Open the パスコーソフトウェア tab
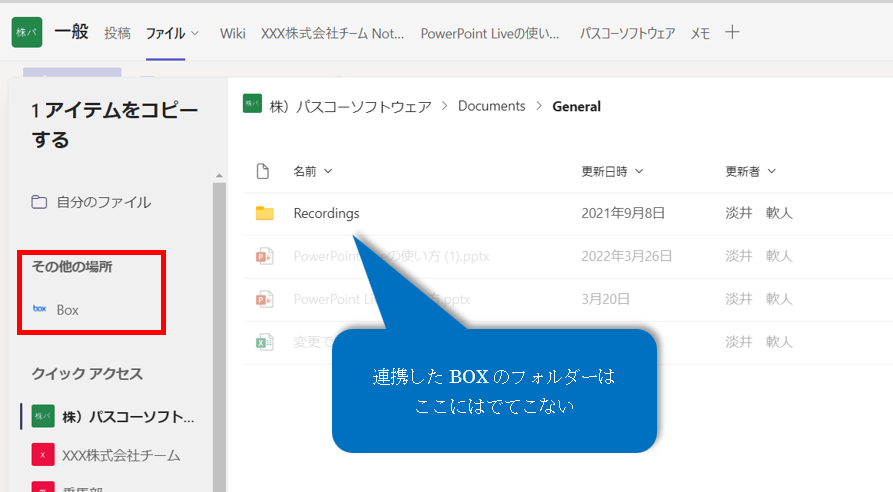The height and width of the screenshot is (492, 893). (627, 33)
